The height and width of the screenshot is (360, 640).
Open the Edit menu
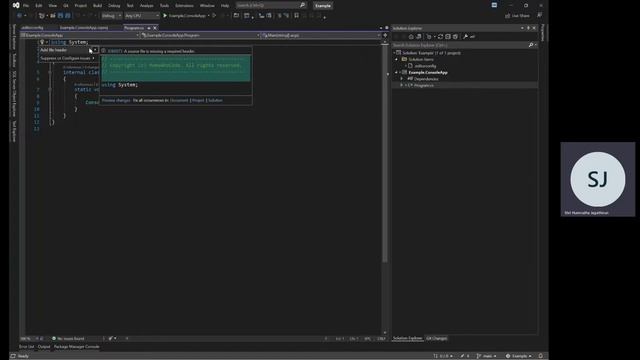point(39,6)
